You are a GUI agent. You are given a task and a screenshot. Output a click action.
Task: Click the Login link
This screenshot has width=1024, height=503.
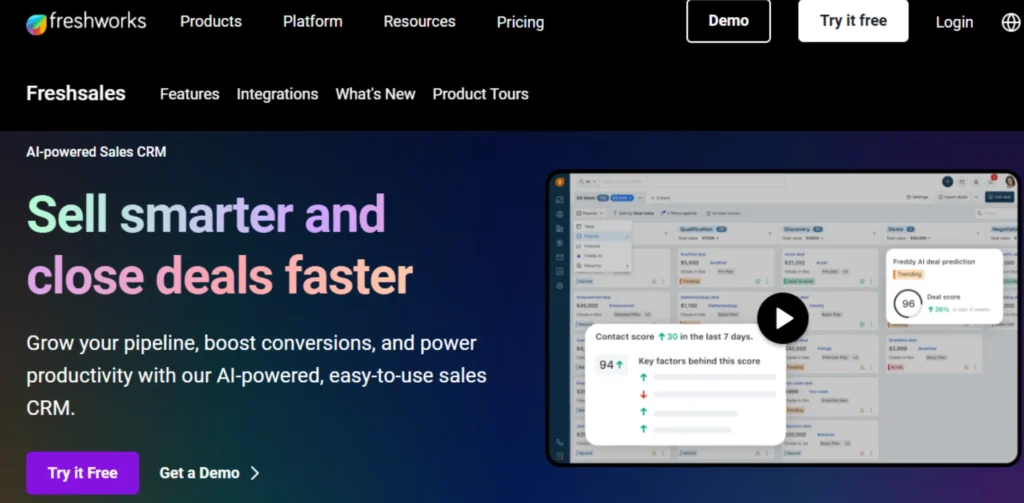954,22
